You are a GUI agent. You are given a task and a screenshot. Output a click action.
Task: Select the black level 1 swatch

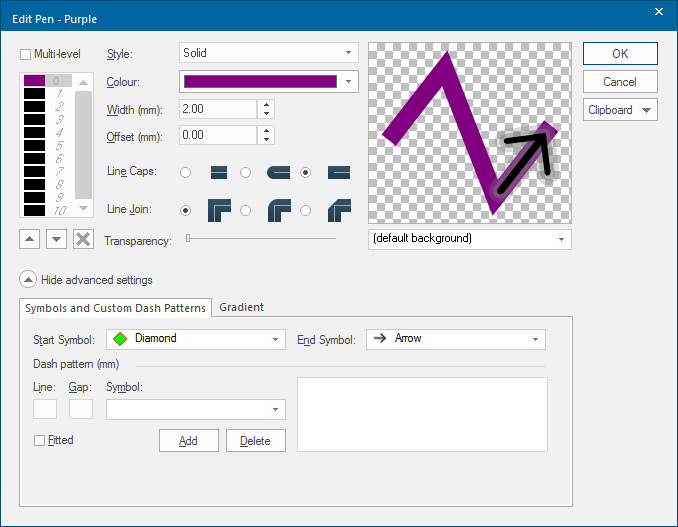click(35, 93)
